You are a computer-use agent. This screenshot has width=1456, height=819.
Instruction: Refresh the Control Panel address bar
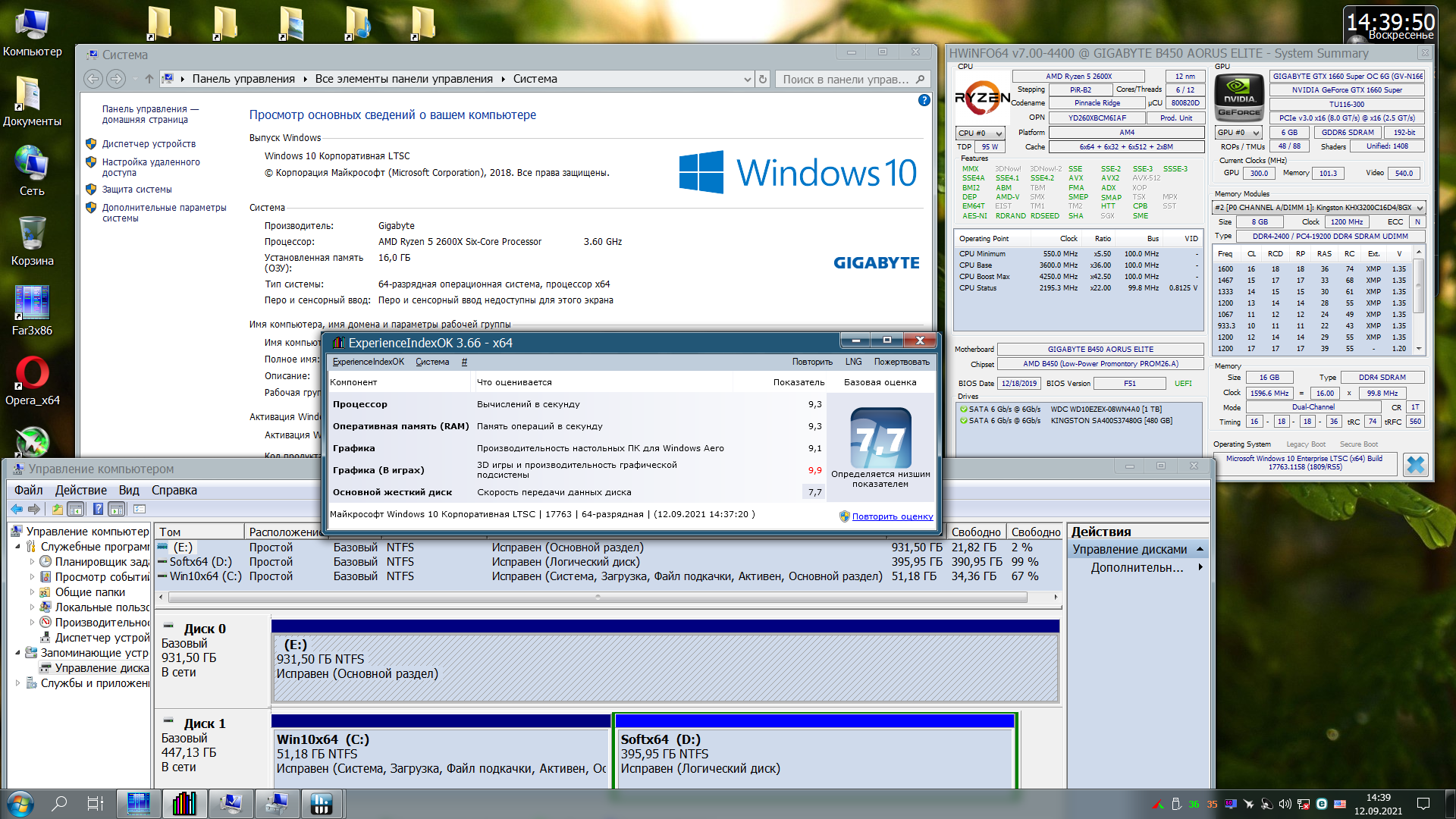[763, 79]
